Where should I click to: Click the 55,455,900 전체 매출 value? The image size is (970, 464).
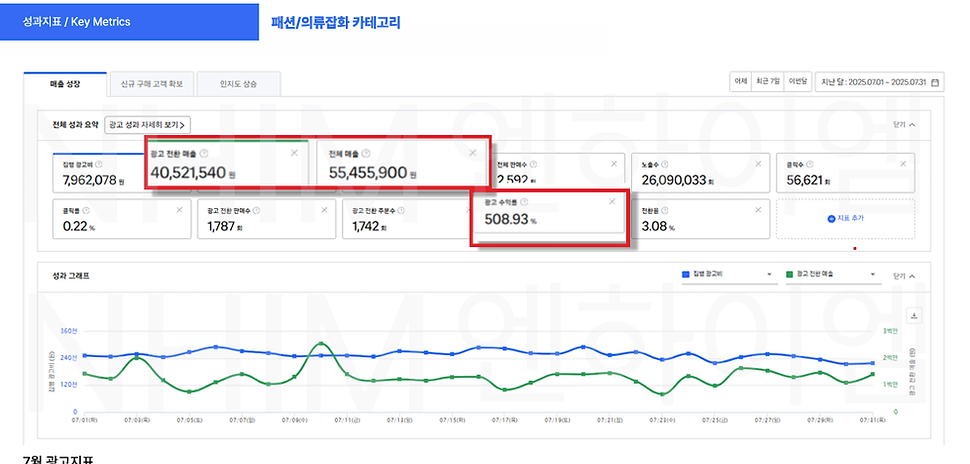[x=368, y=173]
